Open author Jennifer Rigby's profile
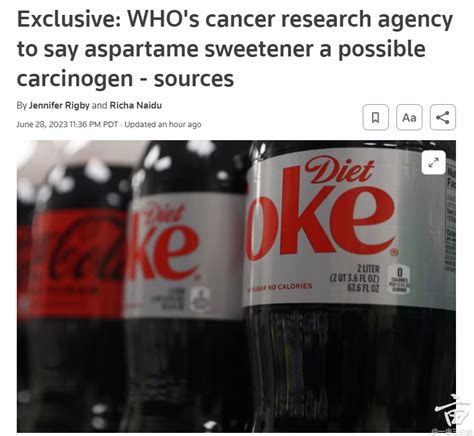The width and height of the screenshot is (474, 436). click(59, 106)
